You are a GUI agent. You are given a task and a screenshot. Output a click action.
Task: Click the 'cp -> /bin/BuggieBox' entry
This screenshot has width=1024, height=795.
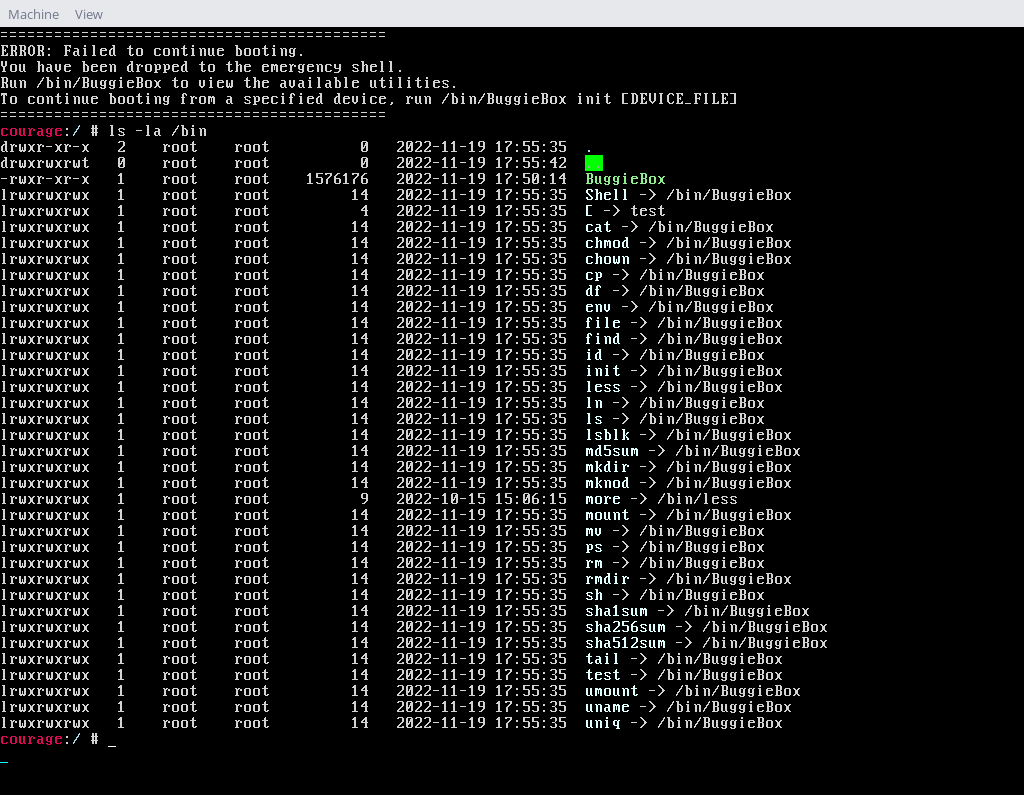(675, 275)
